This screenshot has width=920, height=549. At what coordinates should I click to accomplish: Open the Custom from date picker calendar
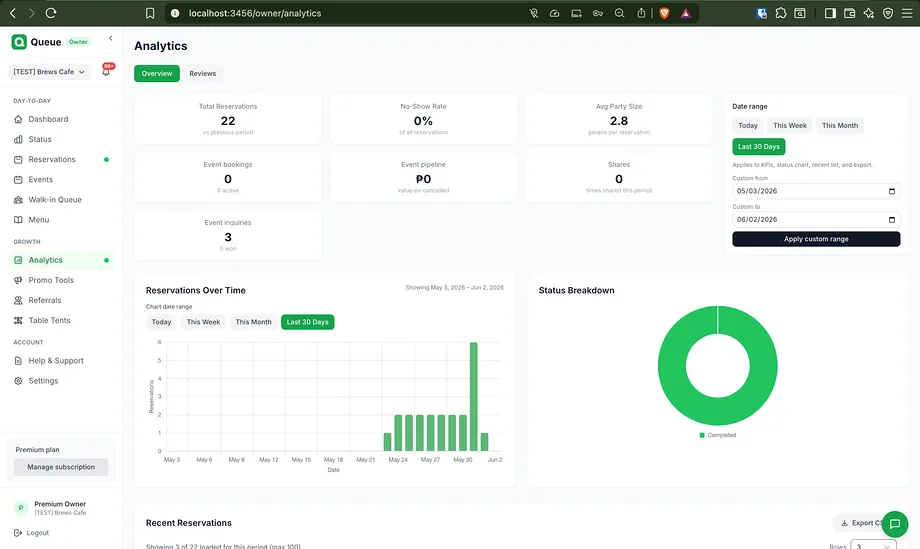coord(892,191)
